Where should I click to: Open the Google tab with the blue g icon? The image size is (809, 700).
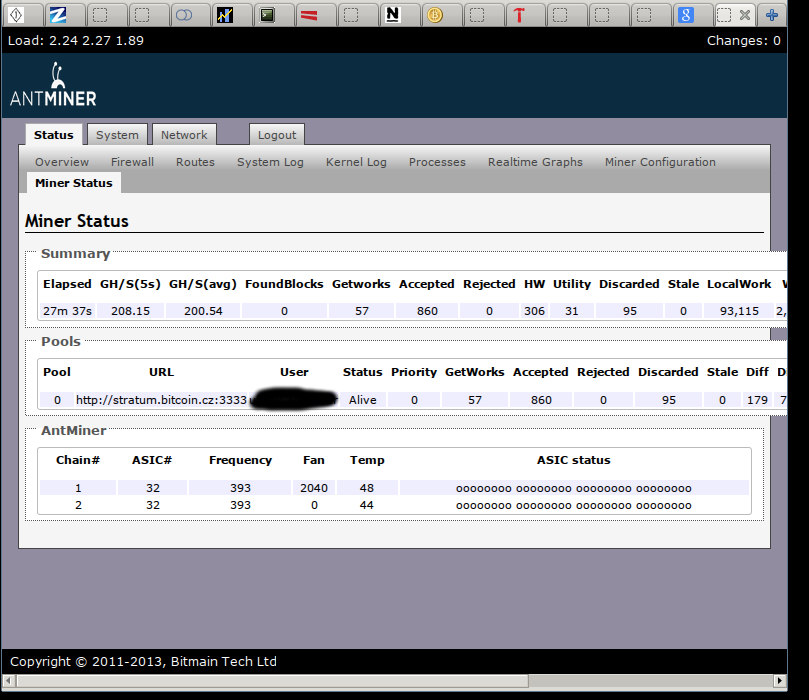685,14
